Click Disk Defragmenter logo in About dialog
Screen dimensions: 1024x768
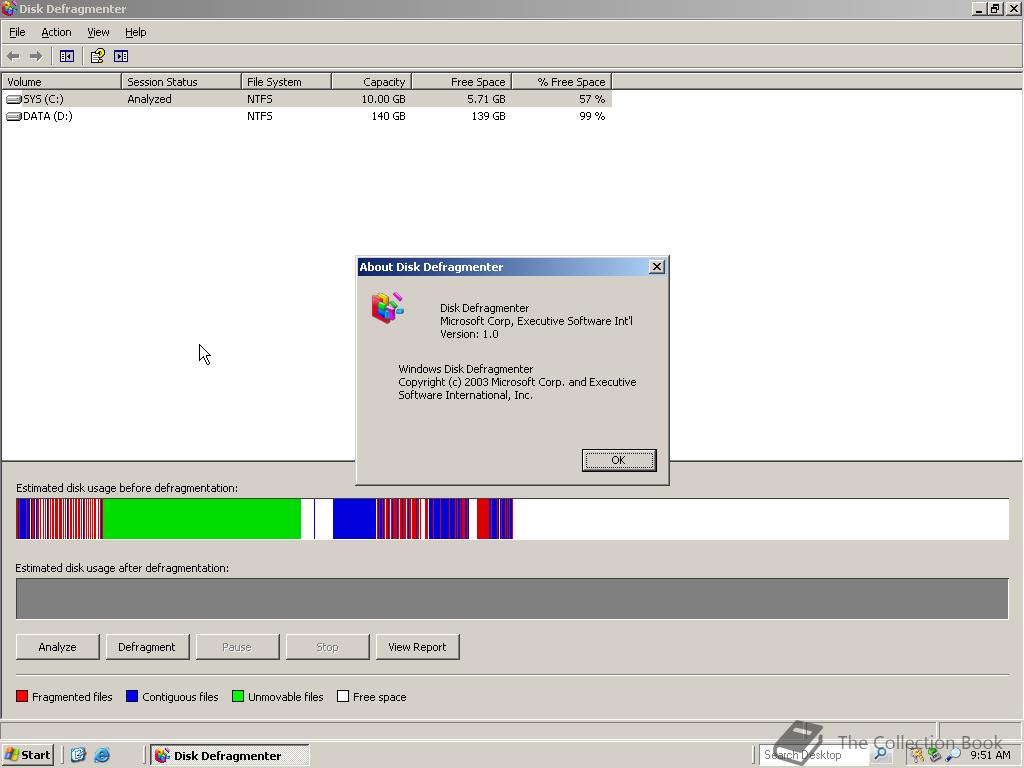pyautogui.click(x=388, y=308)
